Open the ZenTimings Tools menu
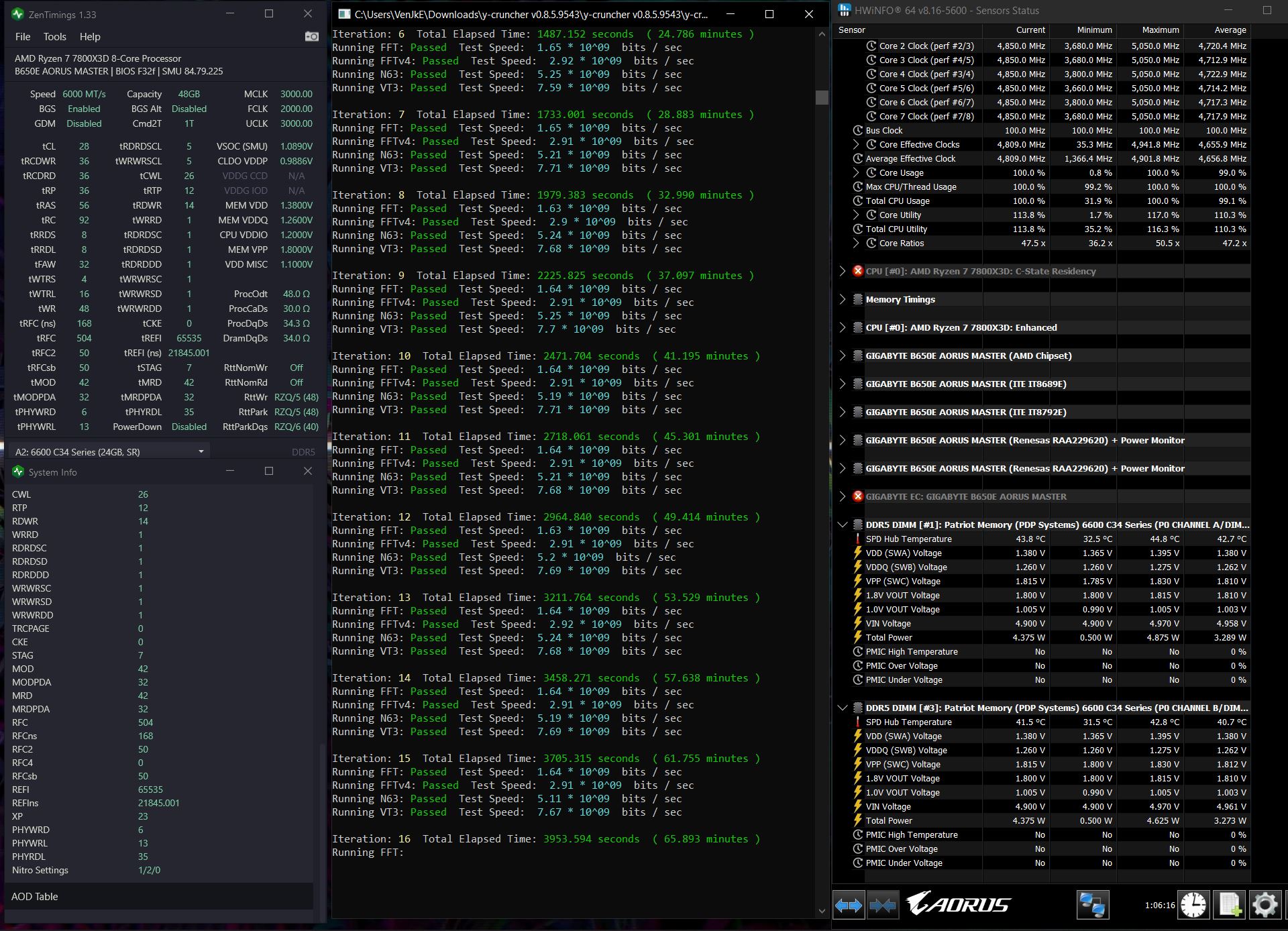 (54, 37)
